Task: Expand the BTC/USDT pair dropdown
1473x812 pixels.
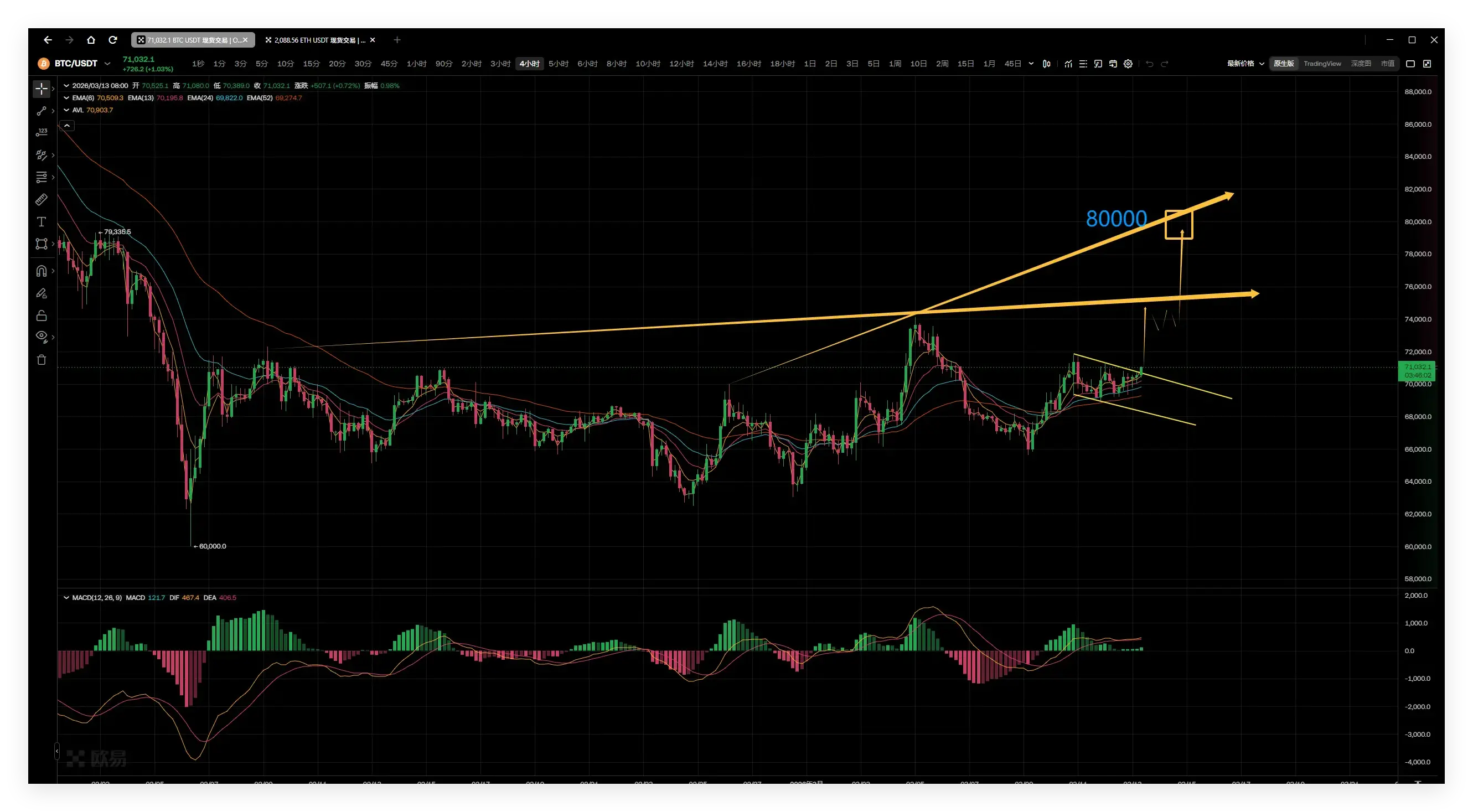Action: 107,64
